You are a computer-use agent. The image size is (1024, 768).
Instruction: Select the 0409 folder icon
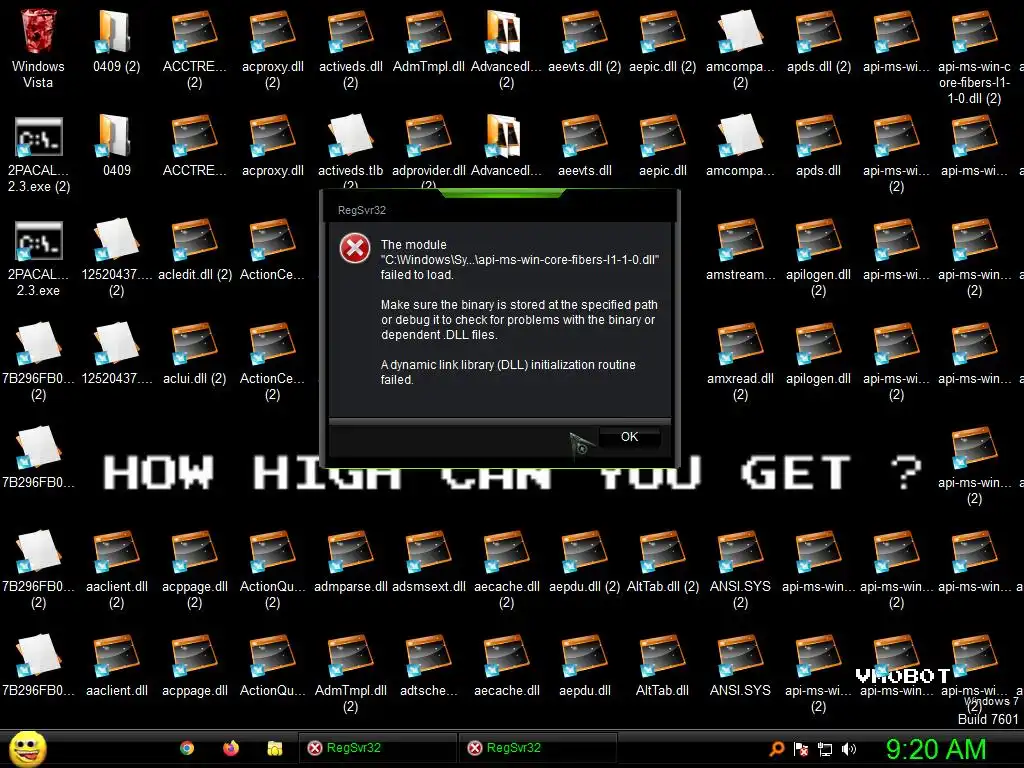tap(116, 145)
